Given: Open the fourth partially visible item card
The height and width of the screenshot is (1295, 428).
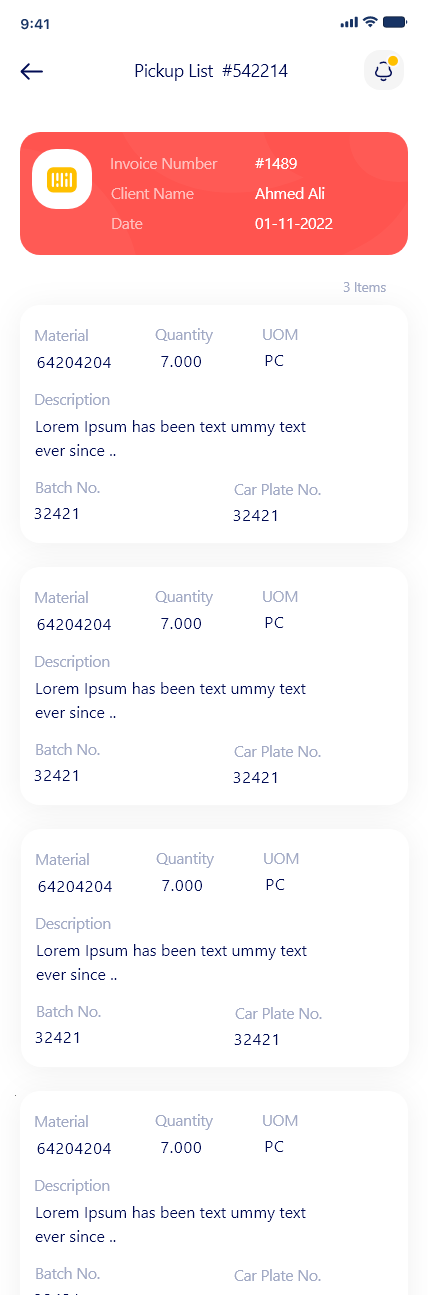Looking at the screenshot, I should pyautogui.click(x=214, y=1193).
